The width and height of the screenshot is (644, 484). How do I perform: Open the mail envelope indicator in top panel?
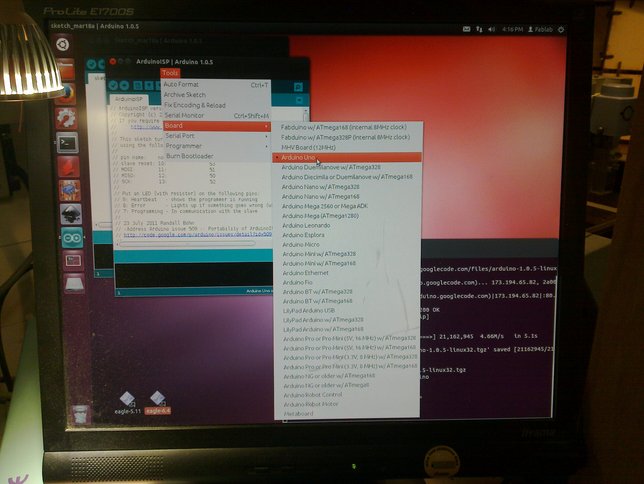[467, 29]
